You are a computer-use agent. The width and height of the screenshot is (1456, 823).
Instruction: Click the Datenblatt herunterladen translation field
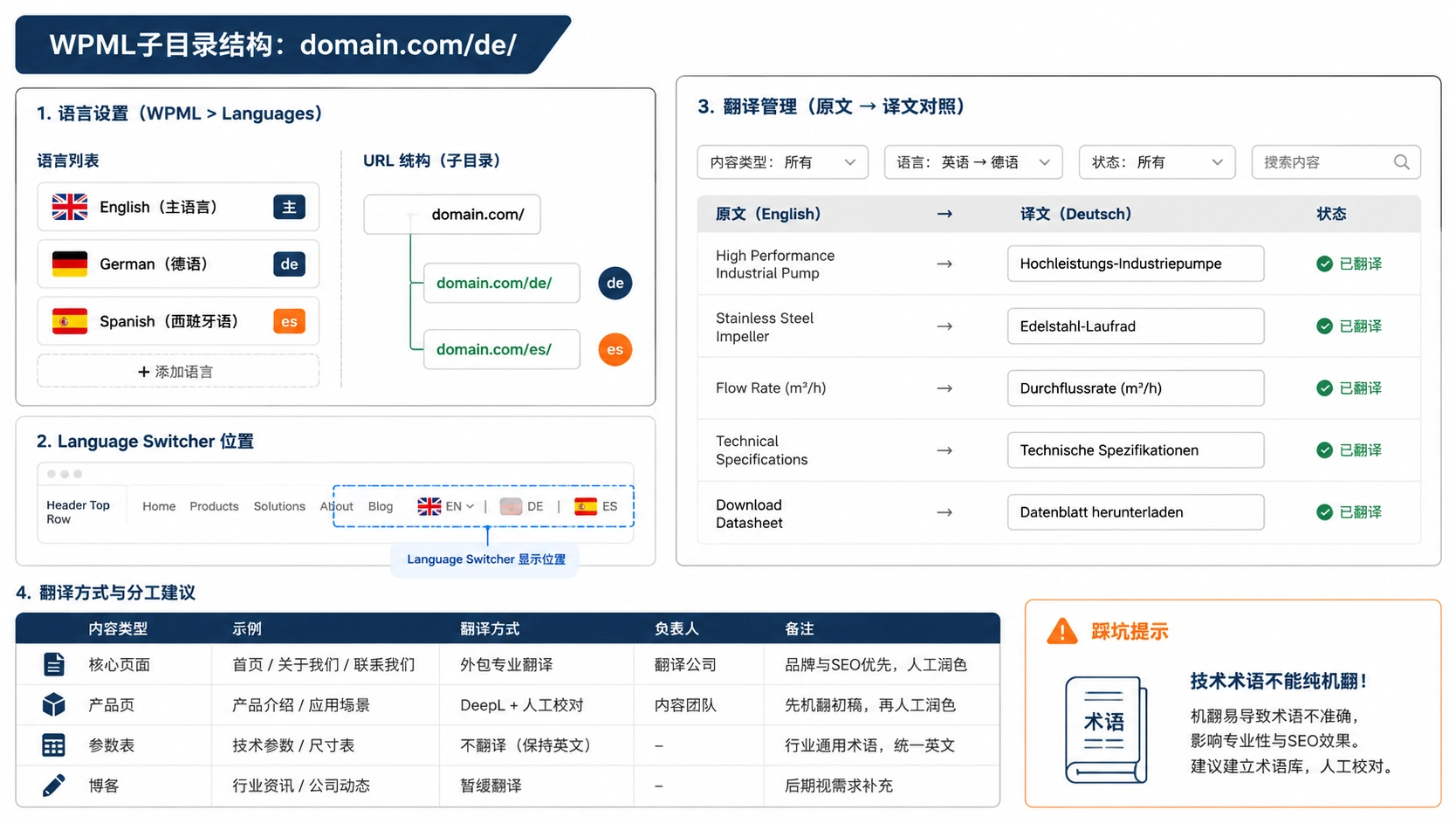1136,512
